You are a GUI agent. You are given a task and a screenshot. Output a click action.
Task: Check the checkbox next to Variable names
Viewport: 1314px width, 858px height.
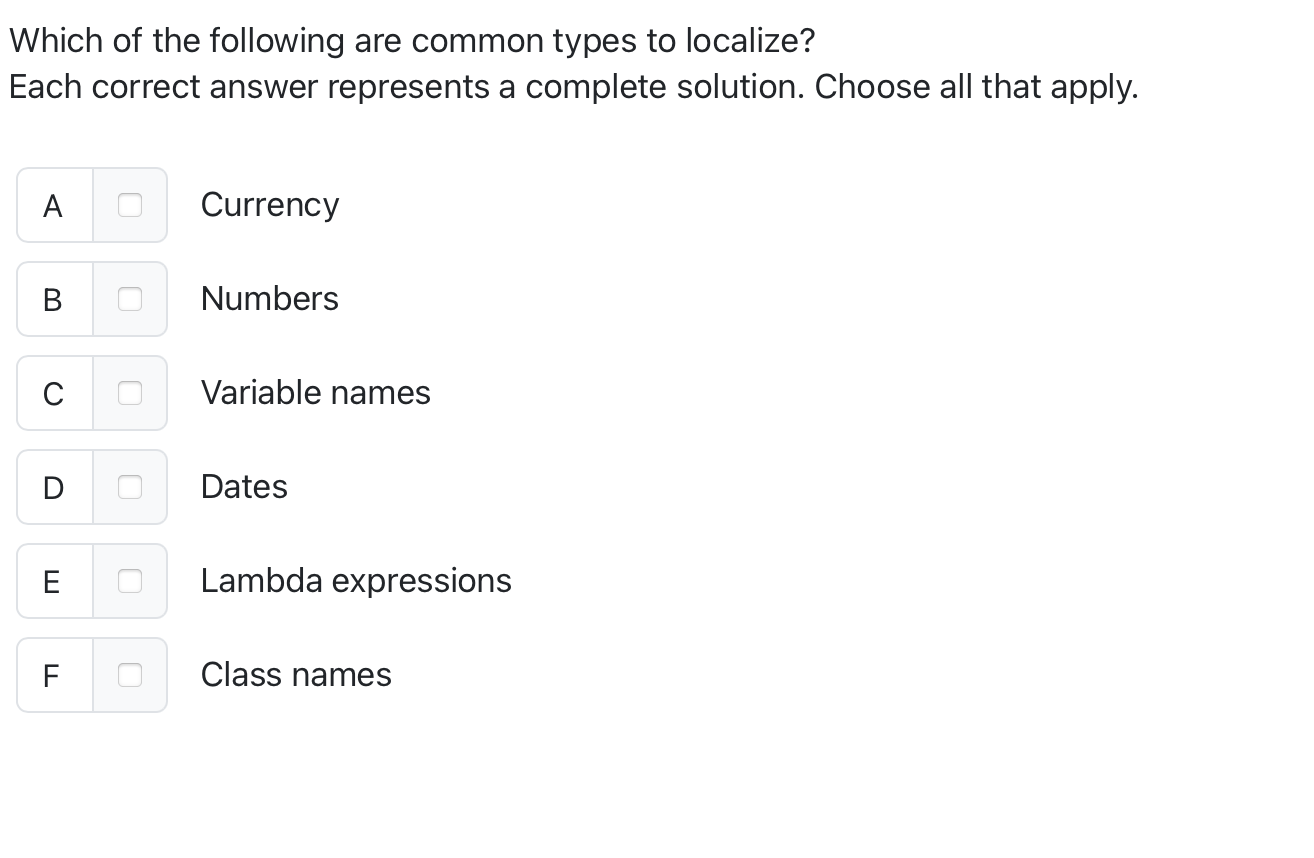tap(130, 393)
